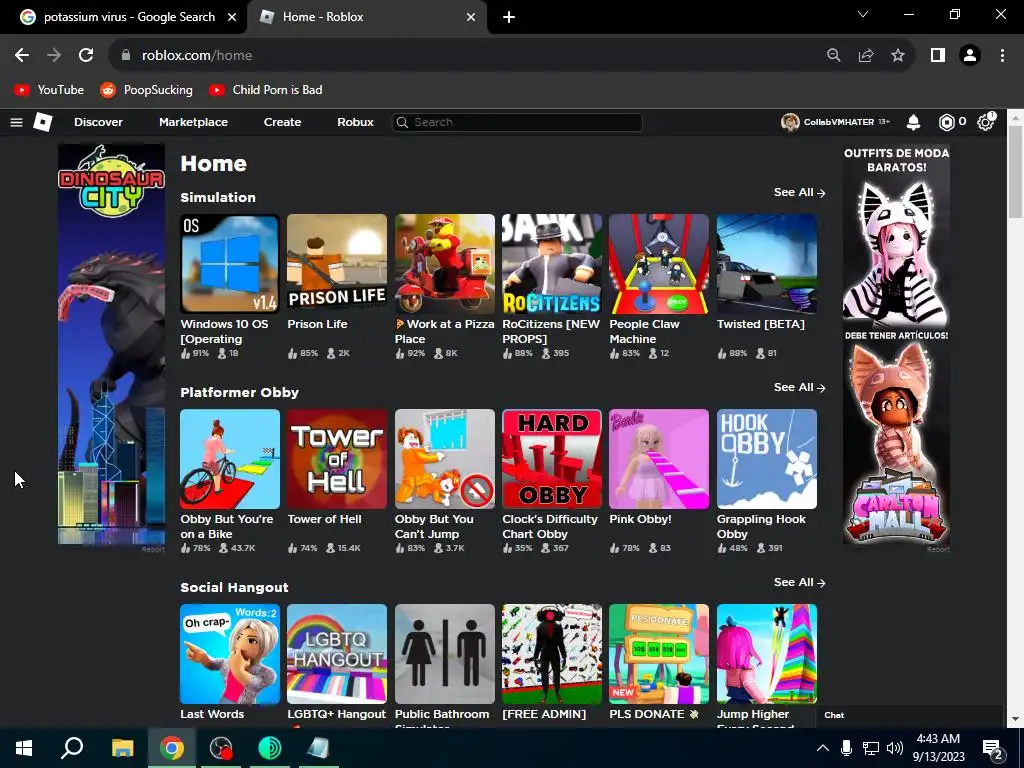Image resolution: width=1024 pixels, height=768 pixels.
Task: Open the taskbar clock and date
Action: click(x=938, y=748)
